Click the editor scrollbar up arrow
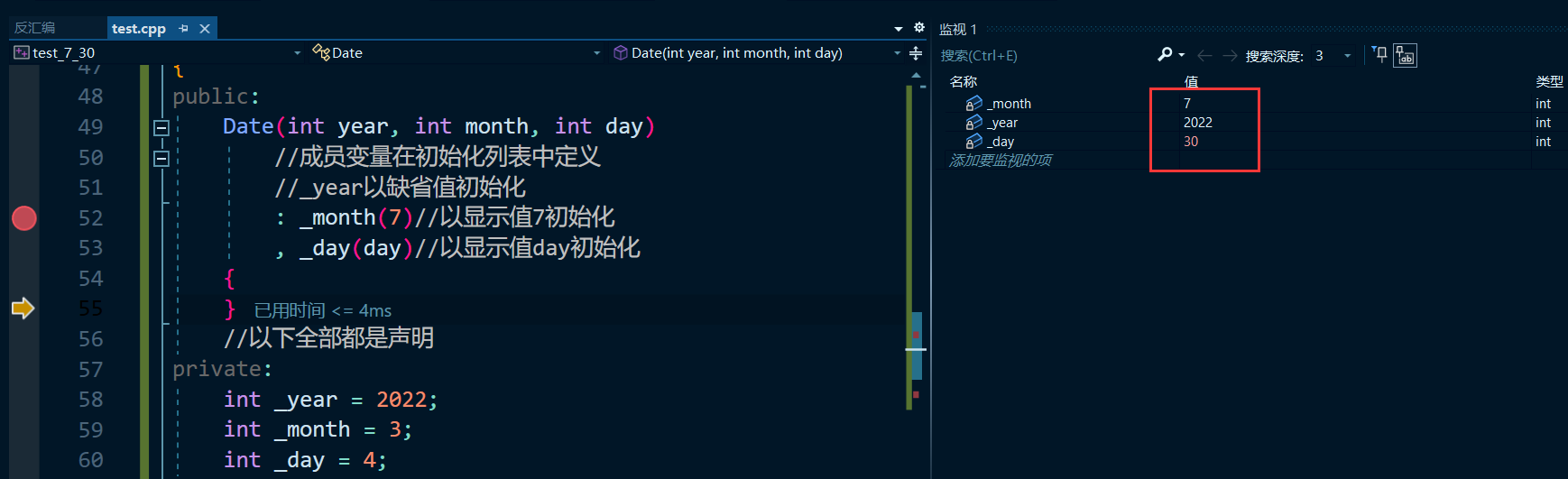 [916, 75]
